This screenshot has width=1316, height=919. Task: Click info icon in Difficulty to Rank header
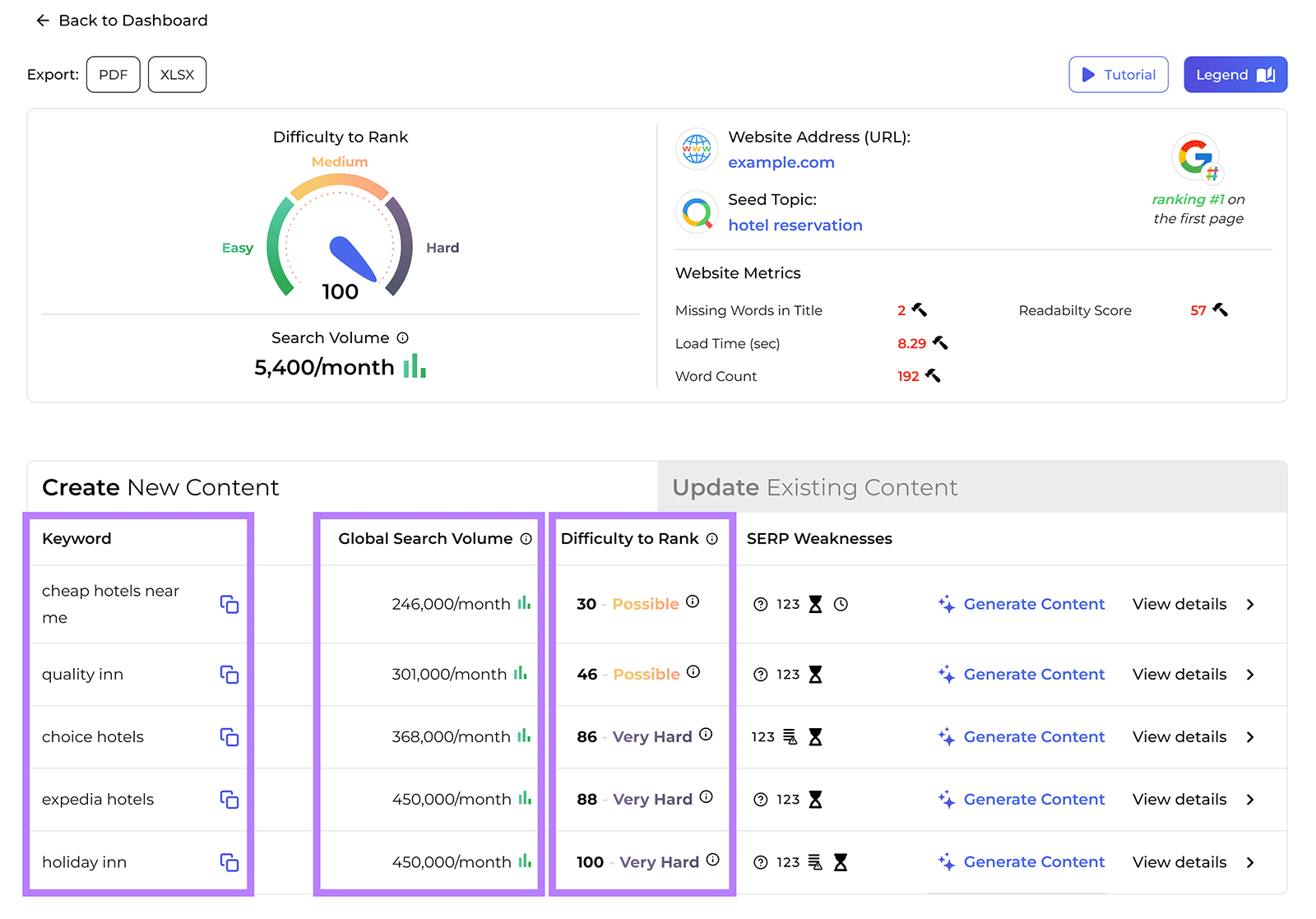[x=712, y=539]
